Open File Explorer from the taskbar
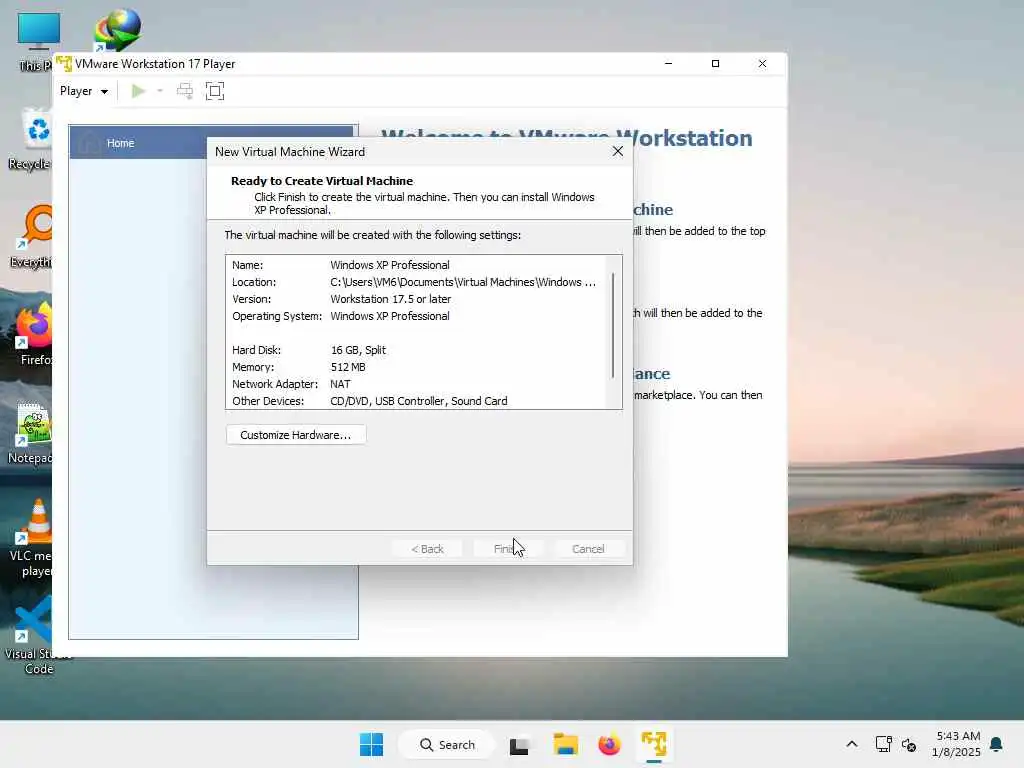Image resolution: width=1024 pixels, height=768 pixels. (x=566, y=744)
